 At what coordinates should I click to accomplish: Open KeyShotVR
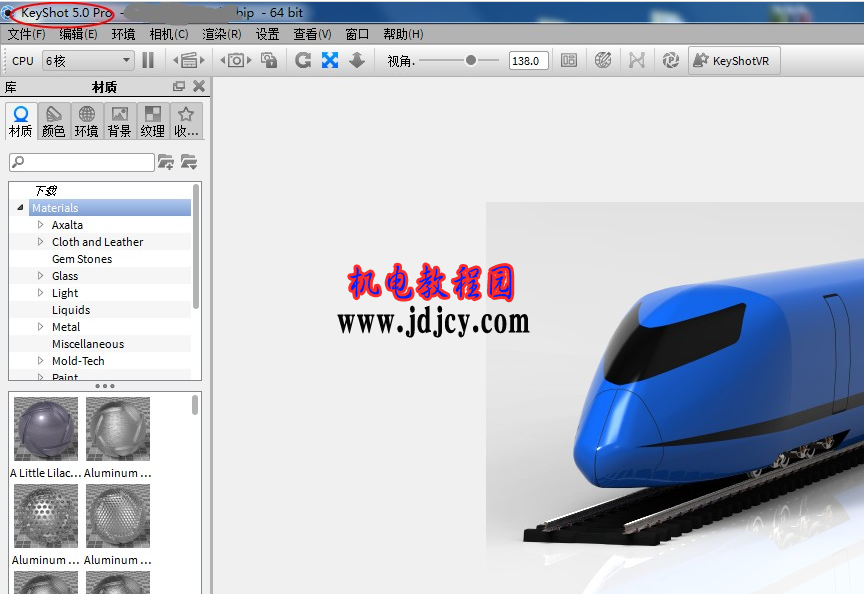pyautogui.click(x=734, y=61)
